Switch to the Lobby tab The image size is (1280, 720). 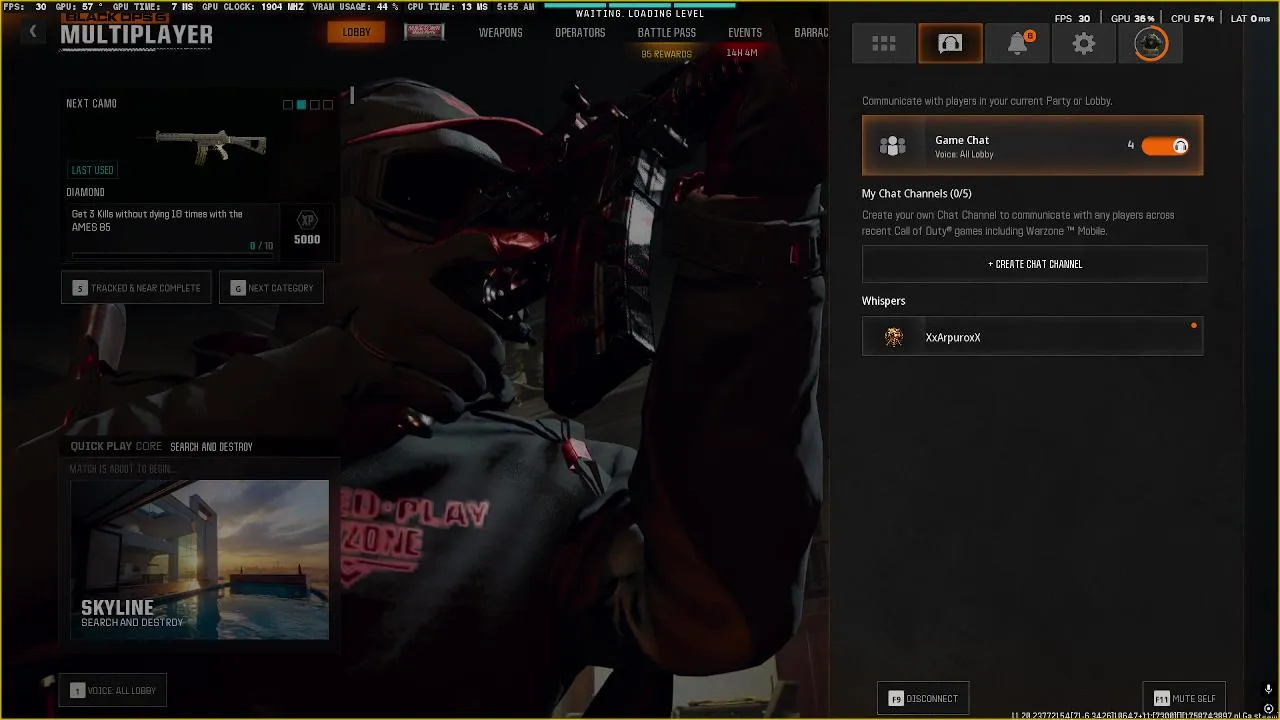pyautogui.click(x=356, y=32)
